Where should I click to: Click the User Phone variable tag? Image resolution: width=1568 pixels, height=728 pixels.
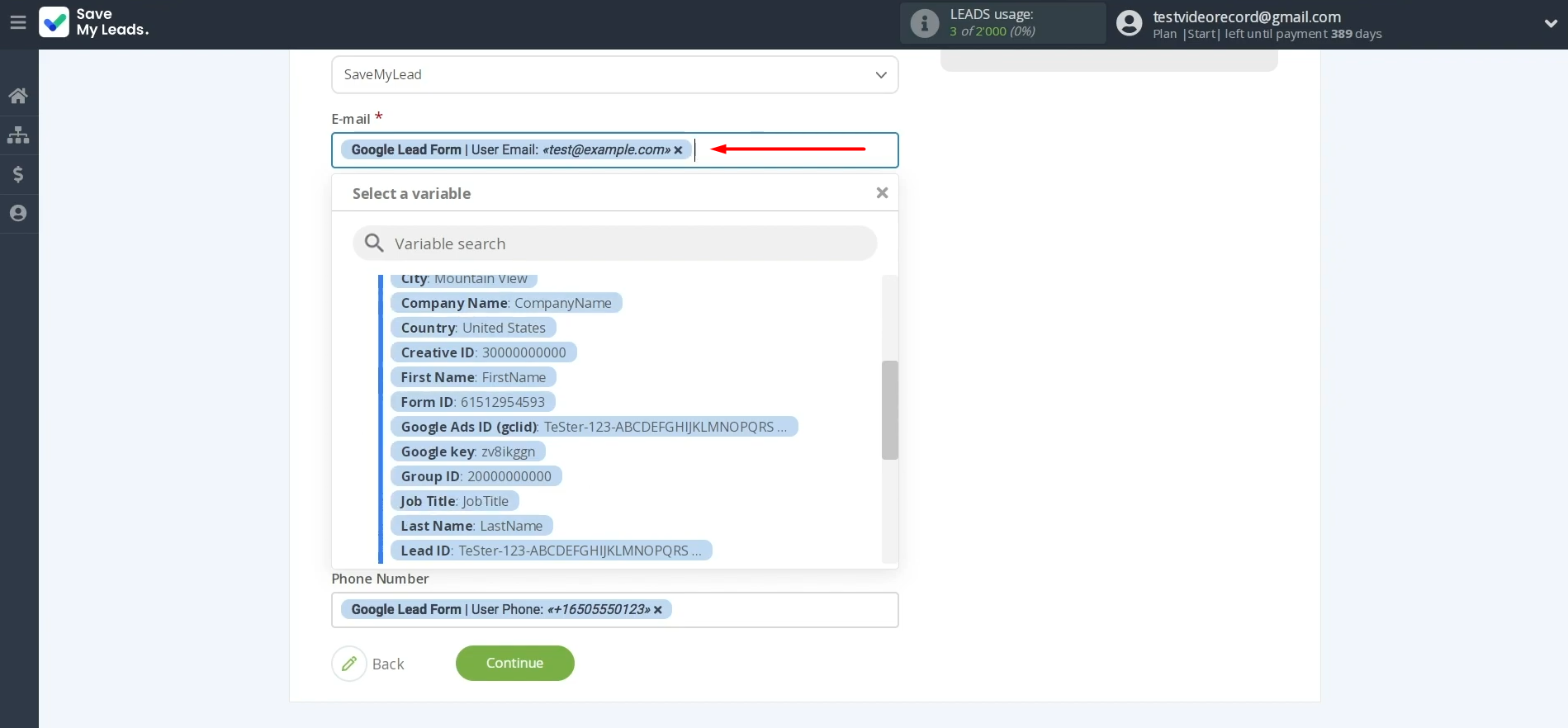[x=506, y=609]
